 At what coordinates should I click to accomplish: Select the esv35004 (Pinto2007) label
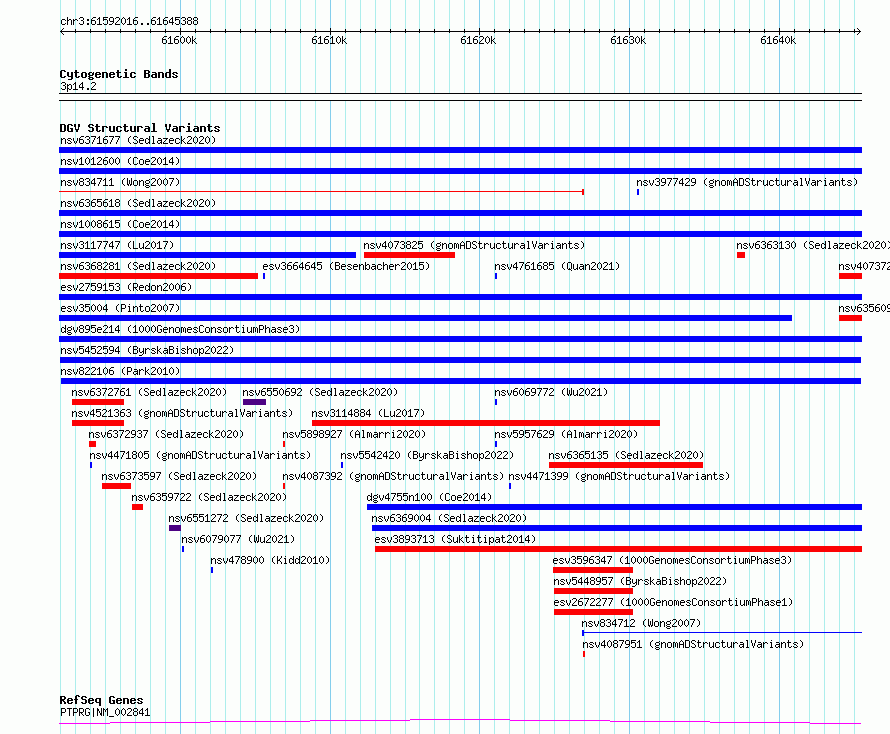(120, 308)
